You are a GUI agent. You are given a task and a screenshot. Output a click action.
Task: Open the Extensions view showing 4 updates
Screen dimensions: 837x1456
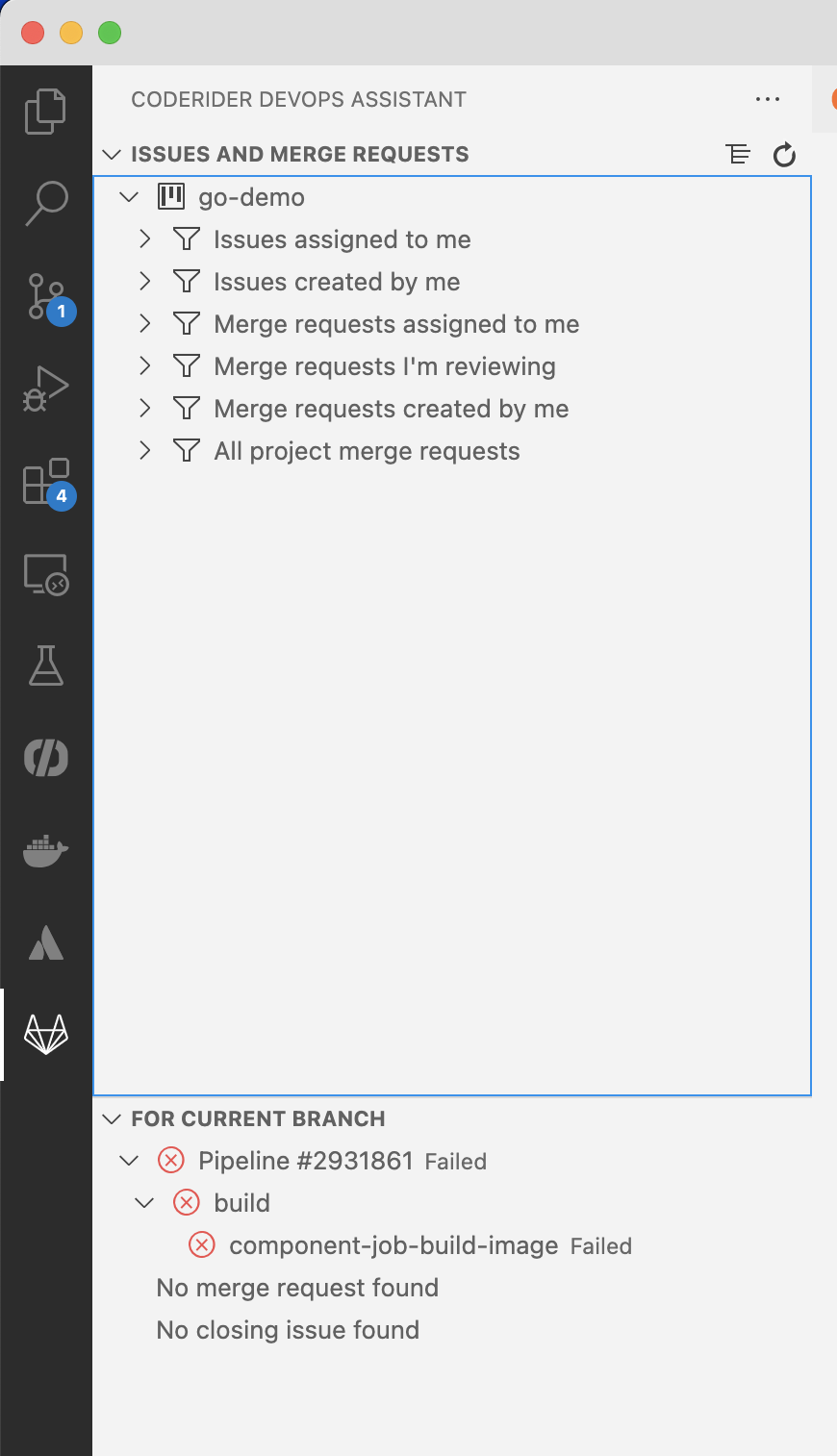click(x=45, y=481)
